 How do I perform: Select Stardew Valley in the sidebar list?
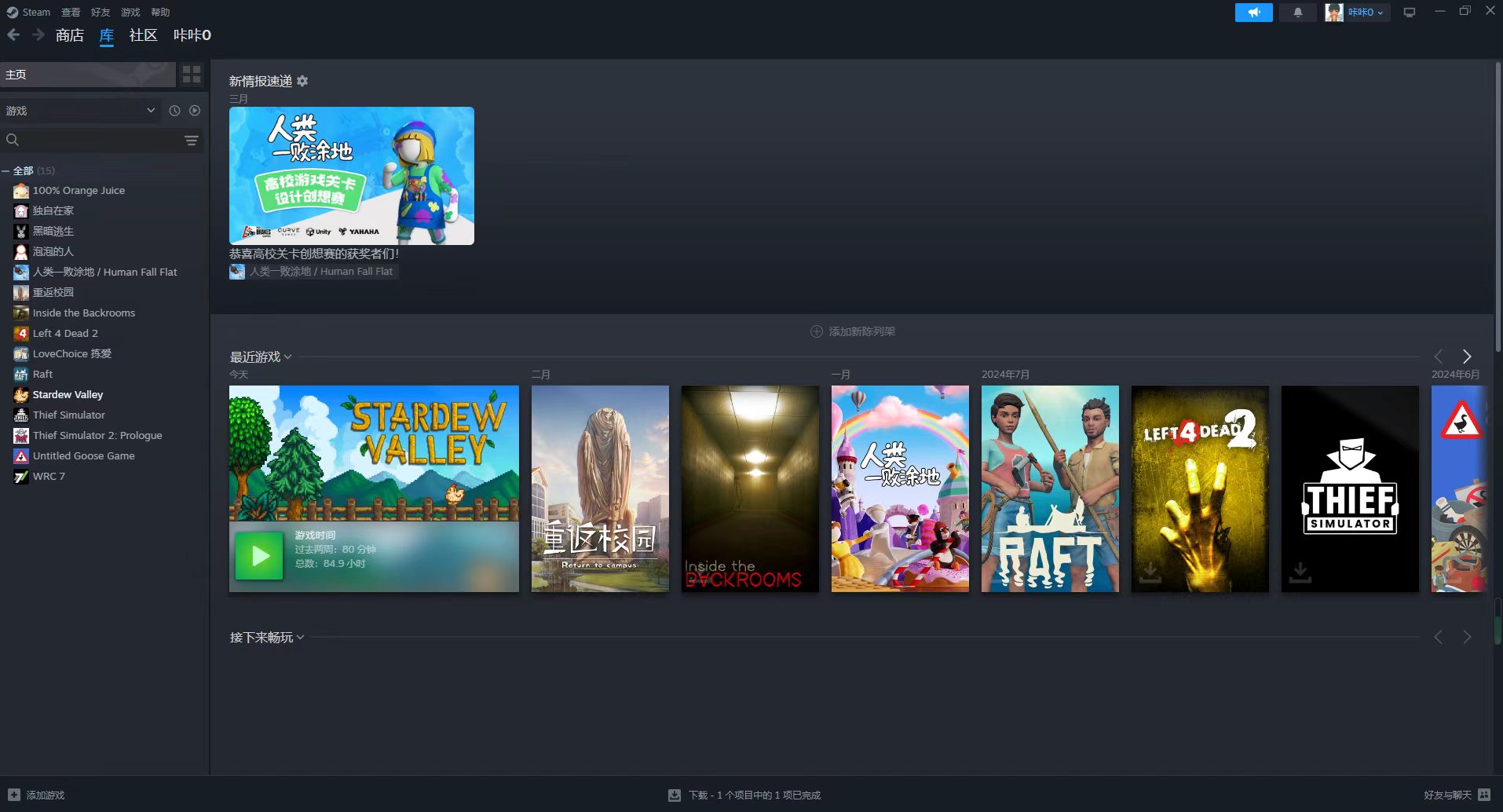pos(68,394)
